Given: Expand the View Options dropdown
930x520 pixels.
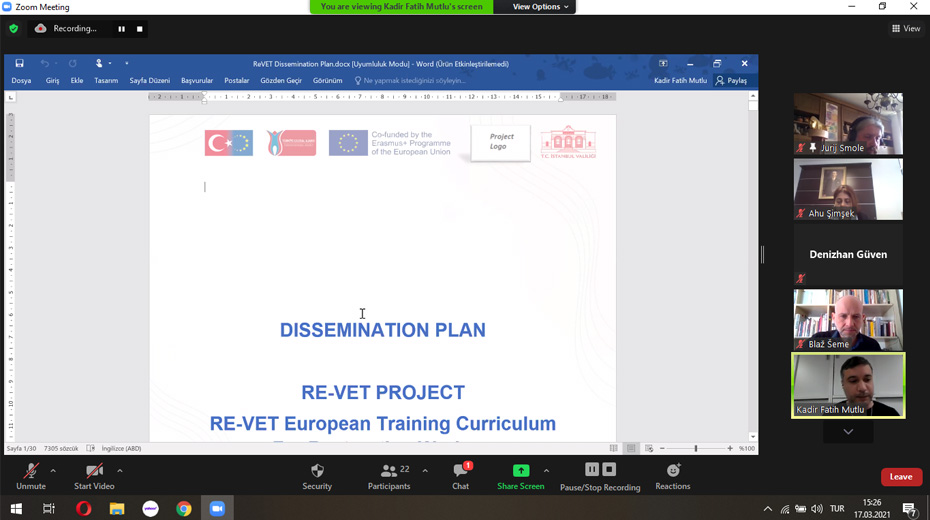Looking at the screenshot, I should (x=540, y=7).
